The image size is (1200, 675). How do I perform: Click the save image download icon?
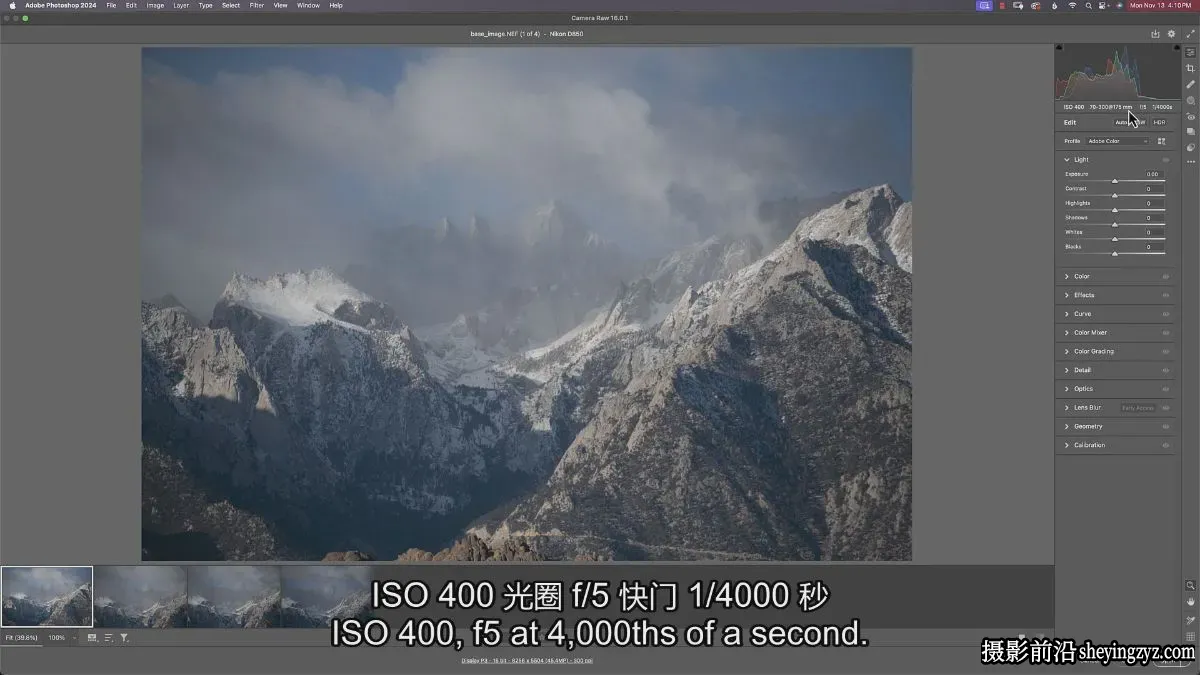[x=1155, y=34]
